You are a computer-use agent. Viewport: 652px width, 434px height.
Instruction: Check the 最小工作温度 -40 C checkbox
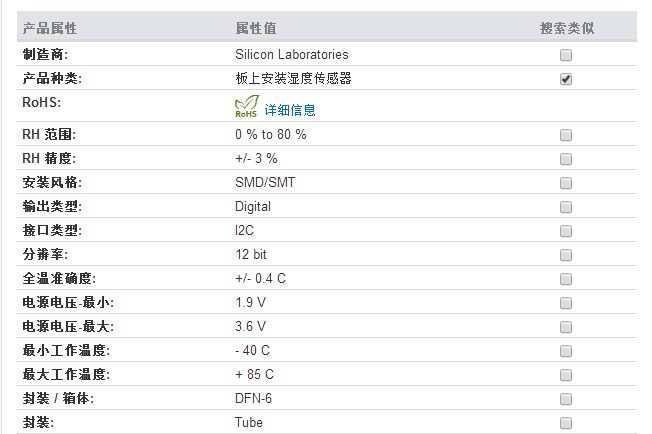click(566, 351)
